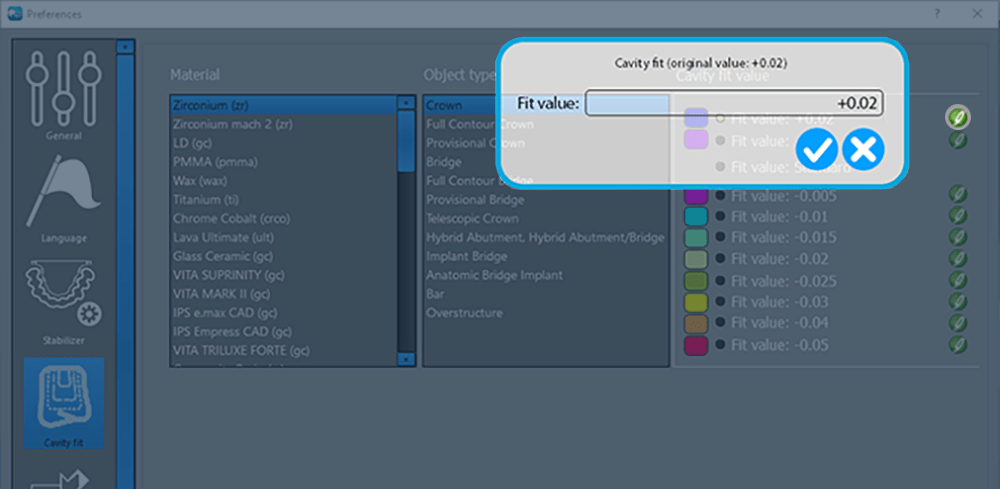
Task: Click the edit icon for fit value -0.005
Action: (x=957, y=194)
